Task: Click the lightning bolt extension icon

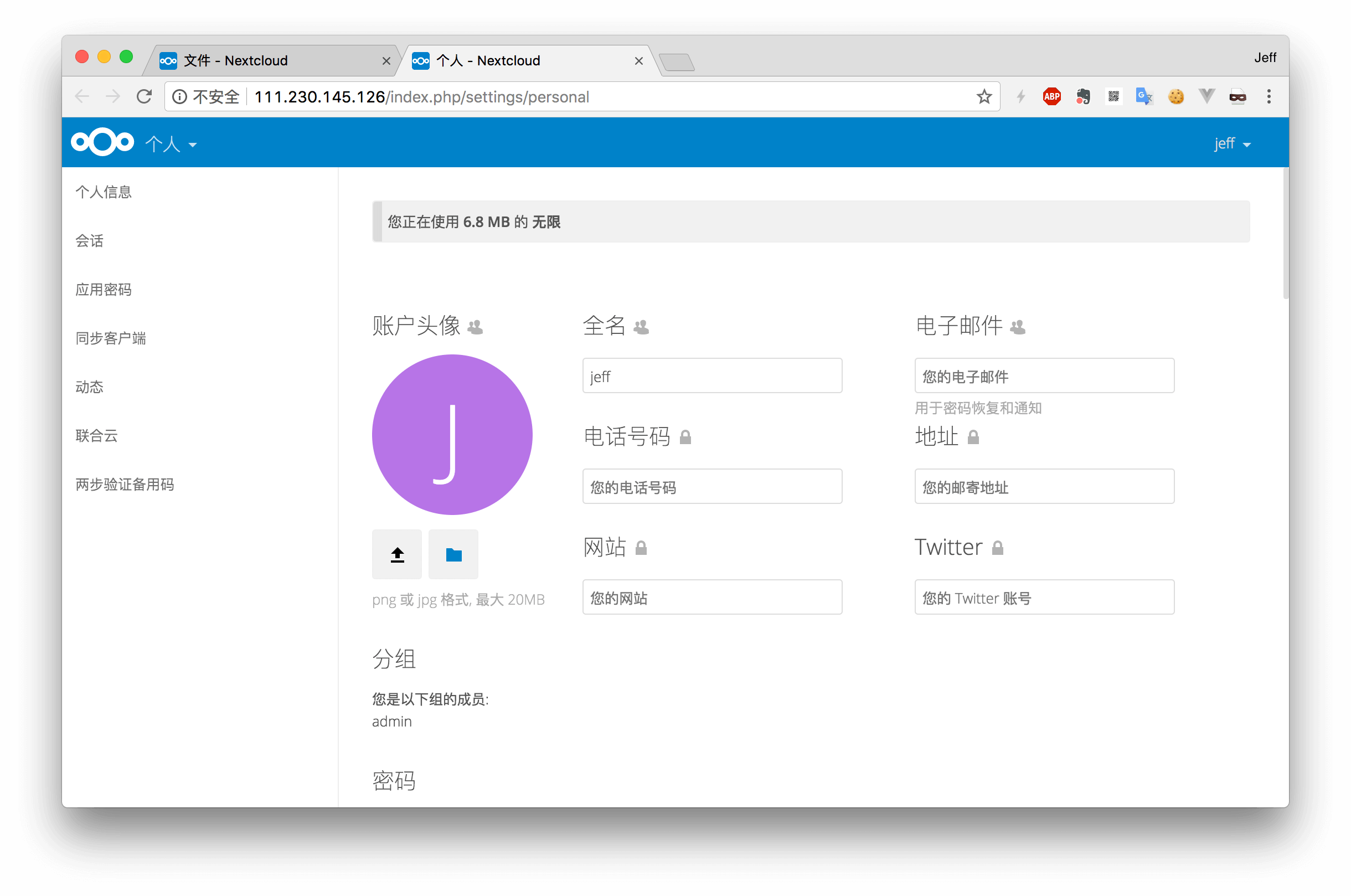Action: click(x=1022, y=96)
